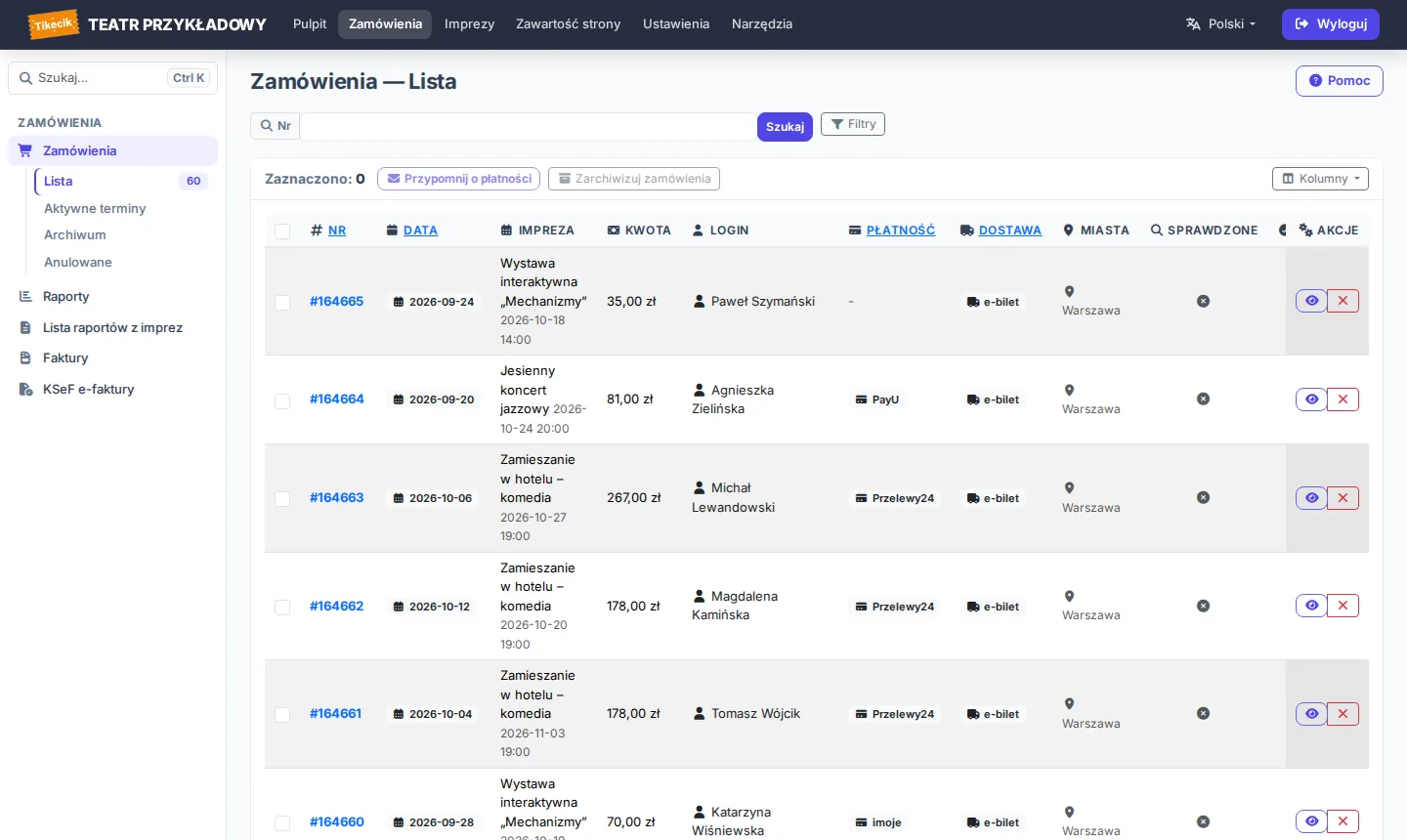Go to Pulpit in top navigation

tap(310, 23)
